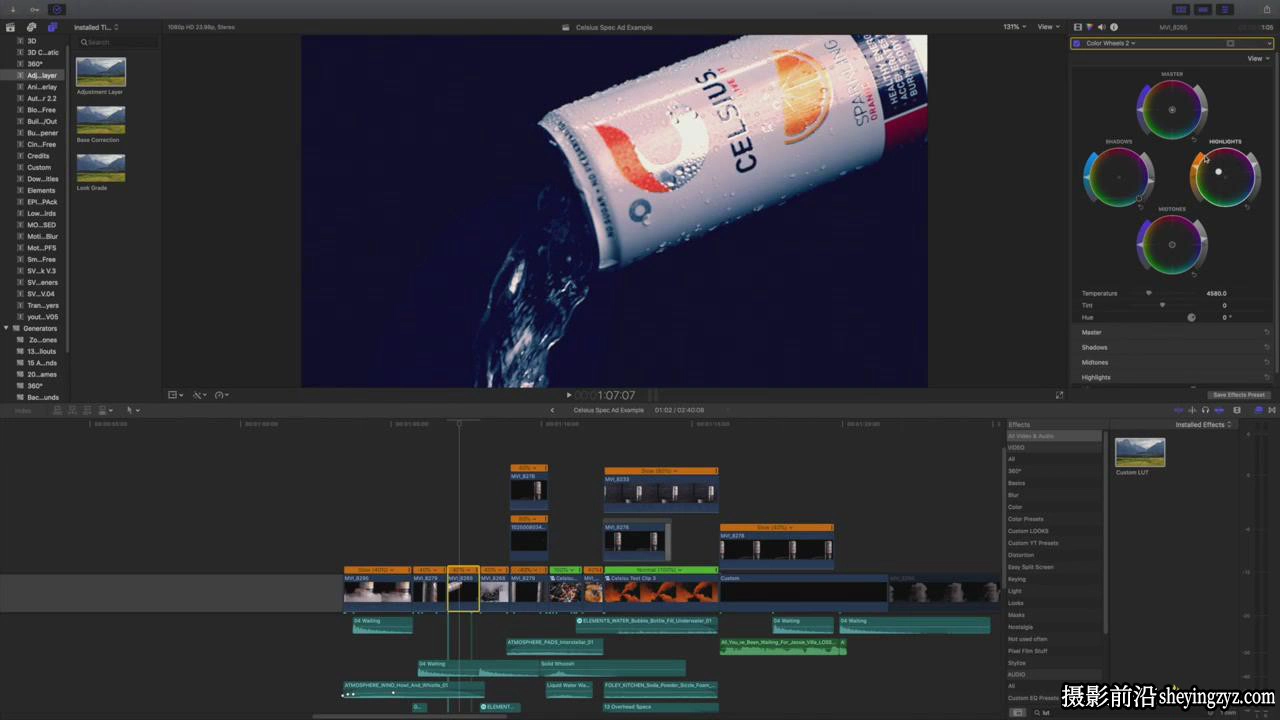Select the Base Correction title thumbnail
Image resolution: width=1280 pixels, height=720 pixels.
[x=101, y=120]
